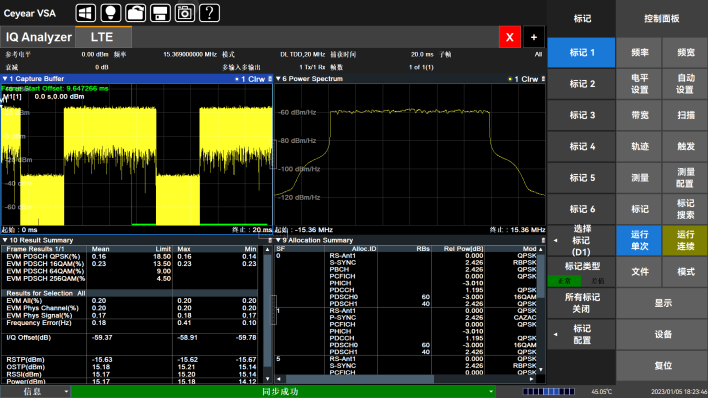Open help with the question mark icon

click(210, 13)
